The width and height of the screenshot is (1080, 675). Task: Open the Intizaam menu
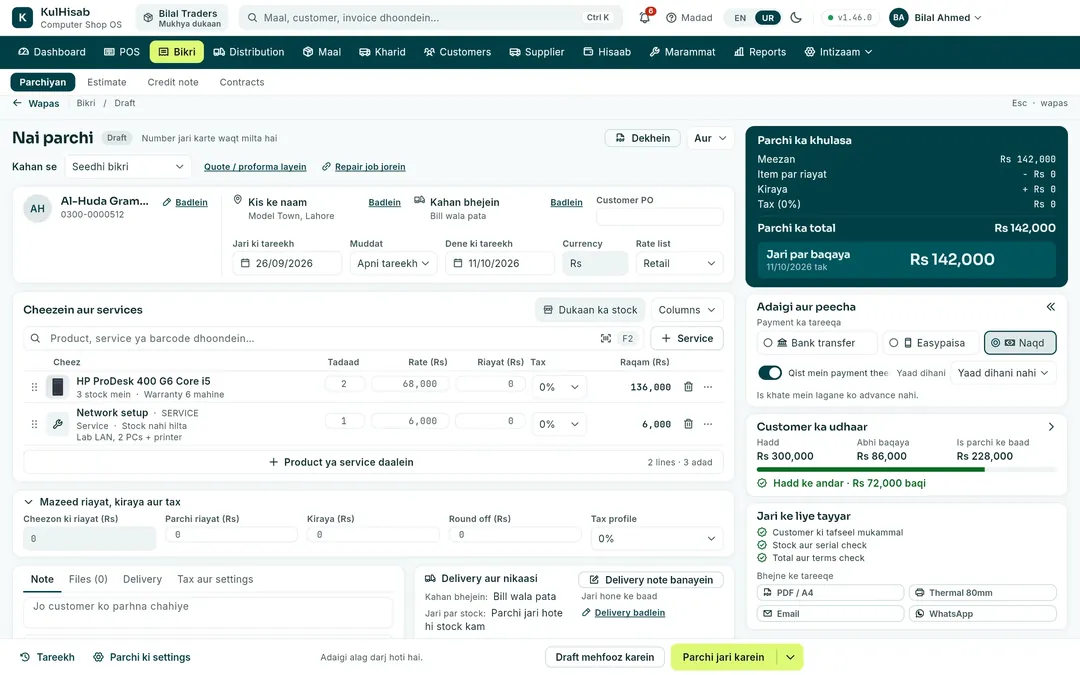(x=838, y=52)
